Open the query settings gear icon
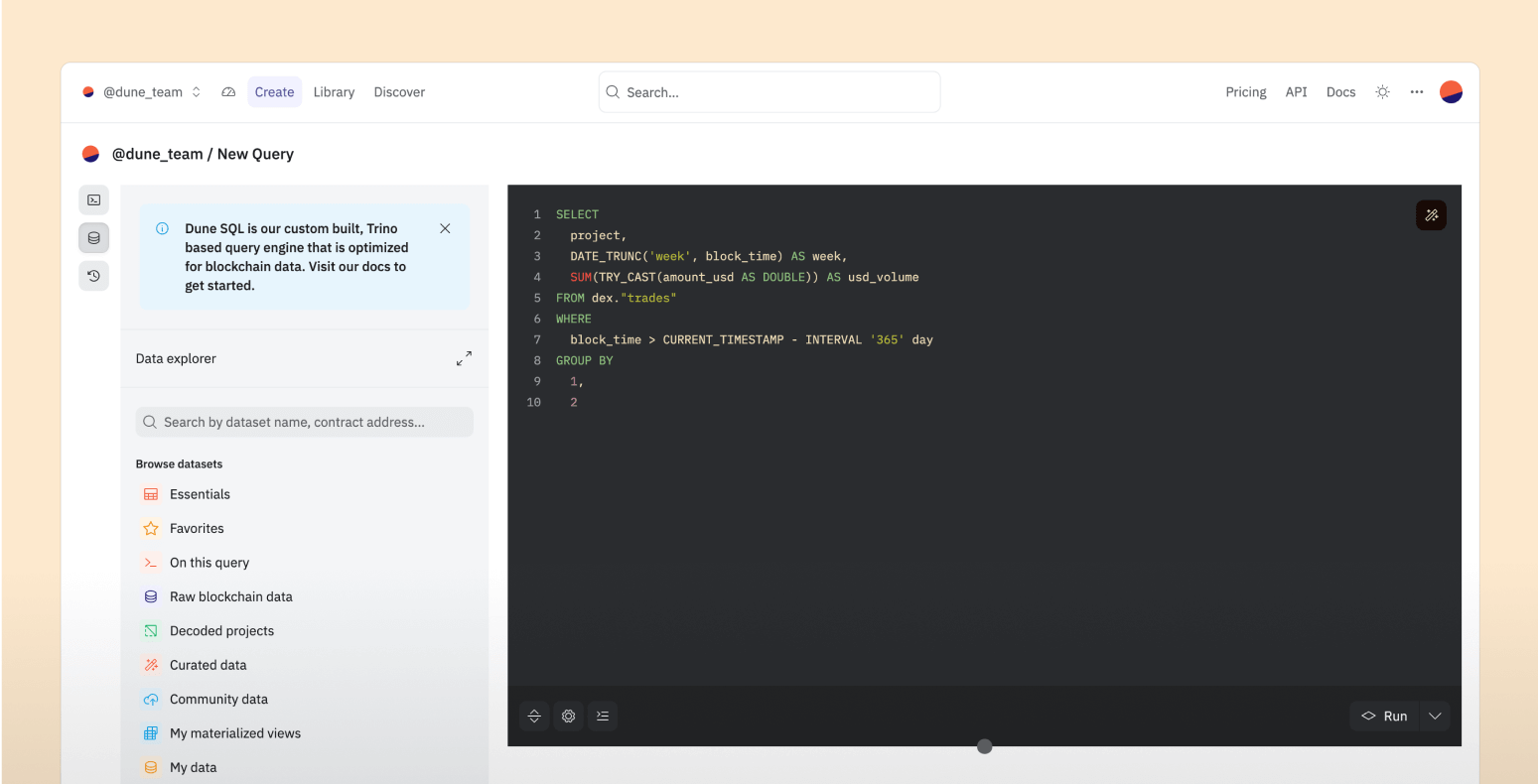 (x=568, y=716)
